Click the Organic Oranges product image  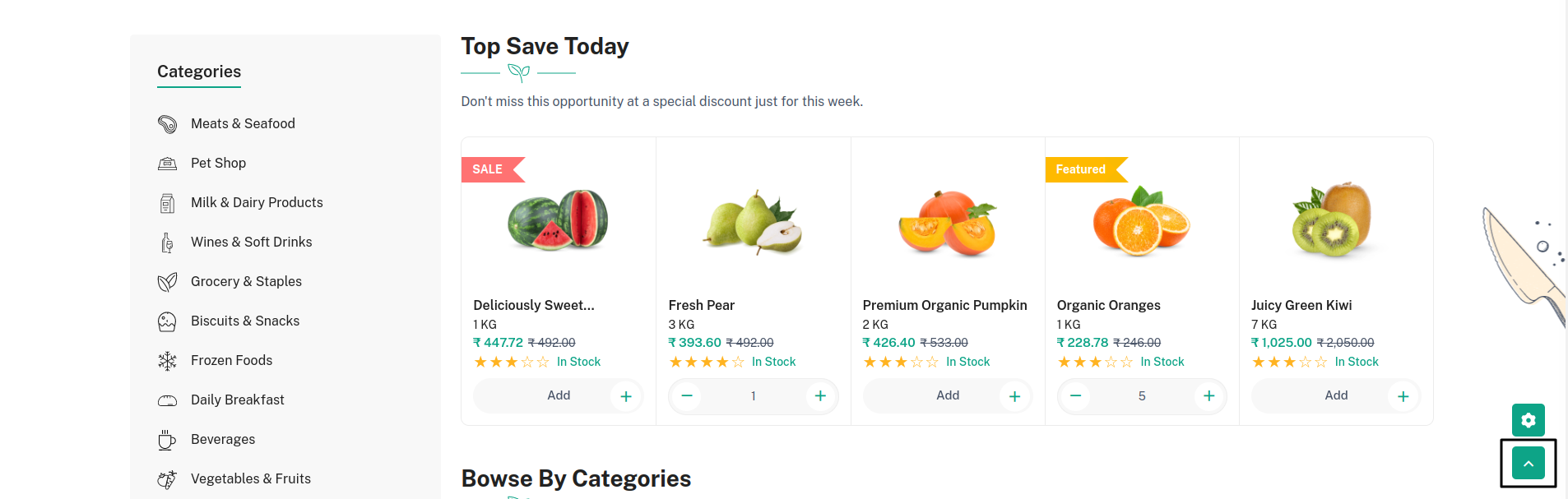[x=1141, y=222]
